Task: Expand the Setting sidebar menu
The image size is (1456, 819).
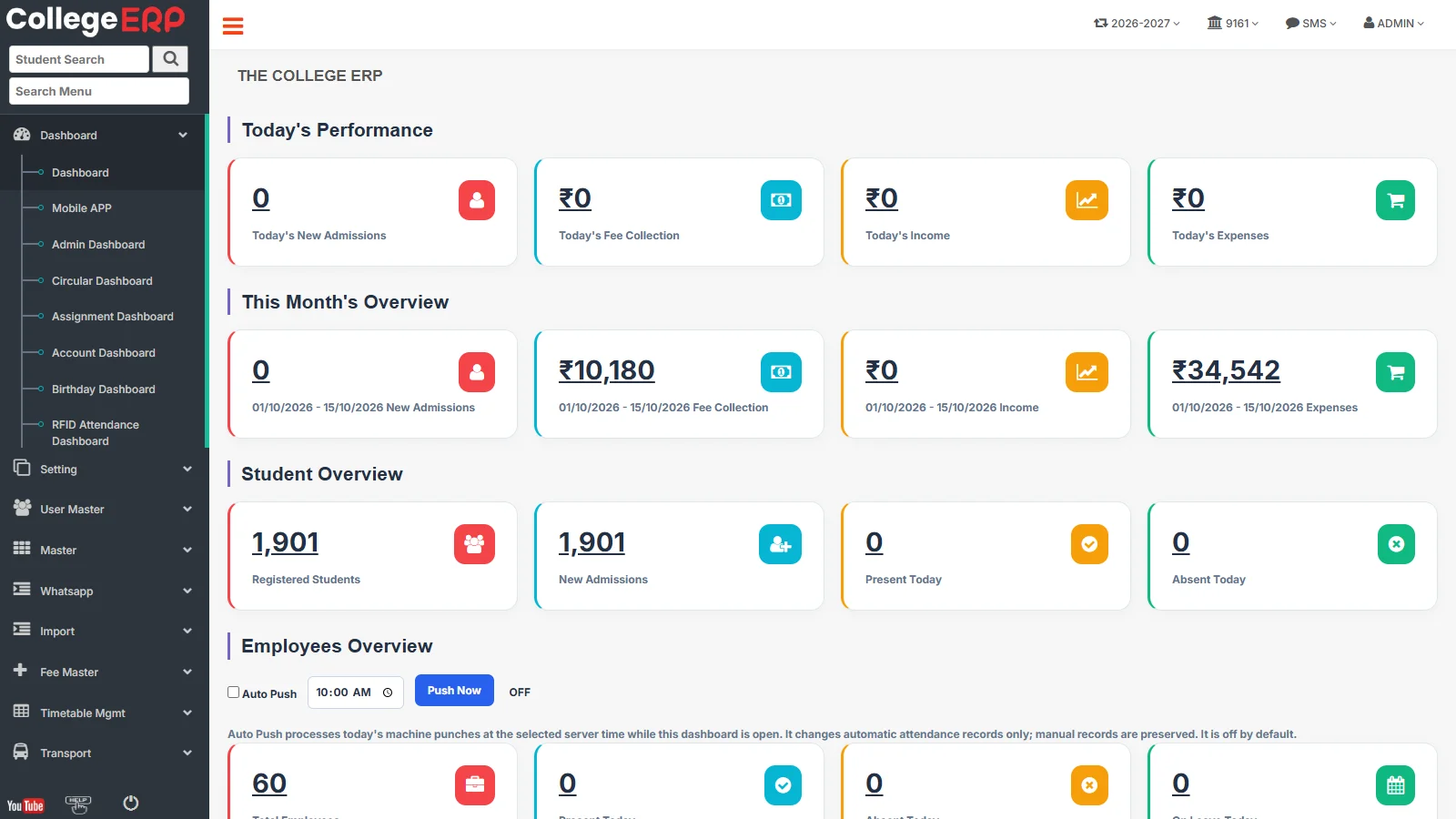Action: tap(103, 469)
